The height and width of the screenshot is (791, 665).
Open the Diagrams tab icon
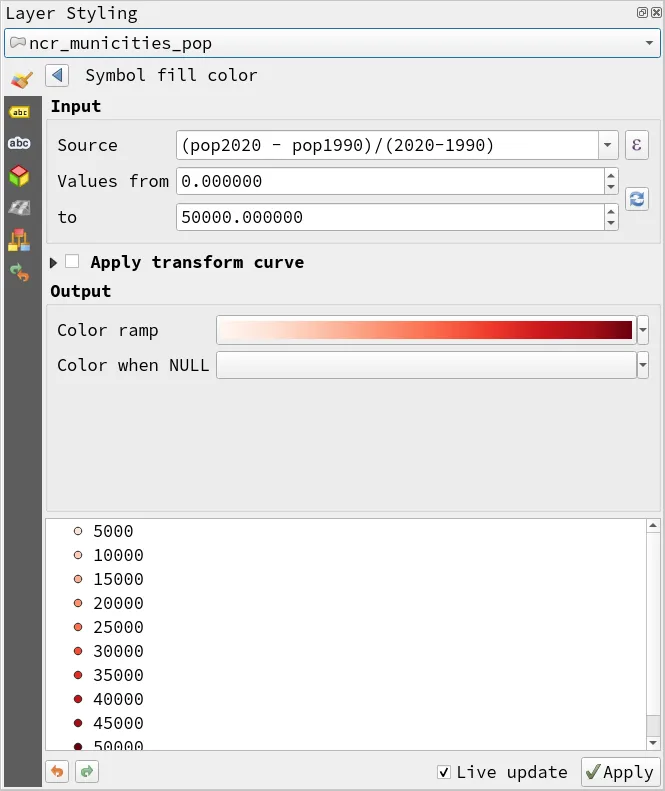[x=19, y=208]
